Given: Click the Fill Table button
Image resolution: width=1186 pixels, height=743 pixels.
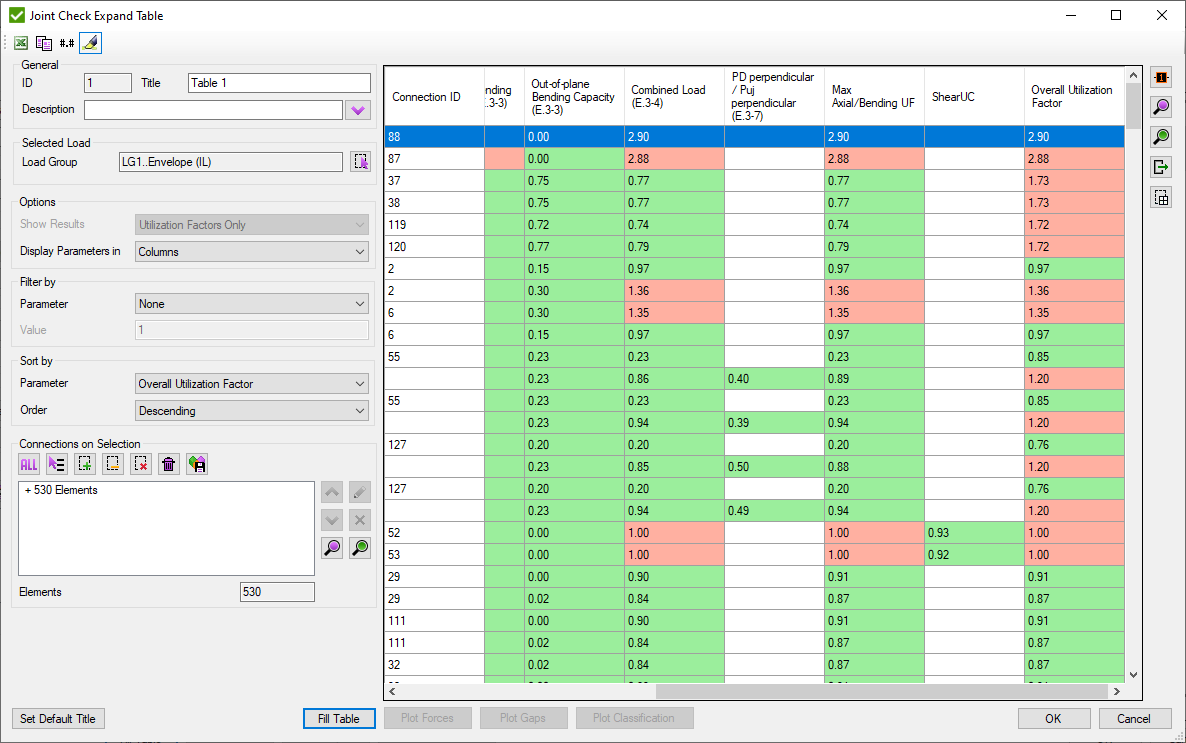Looking at the screenshot, I should click(339, 718).
